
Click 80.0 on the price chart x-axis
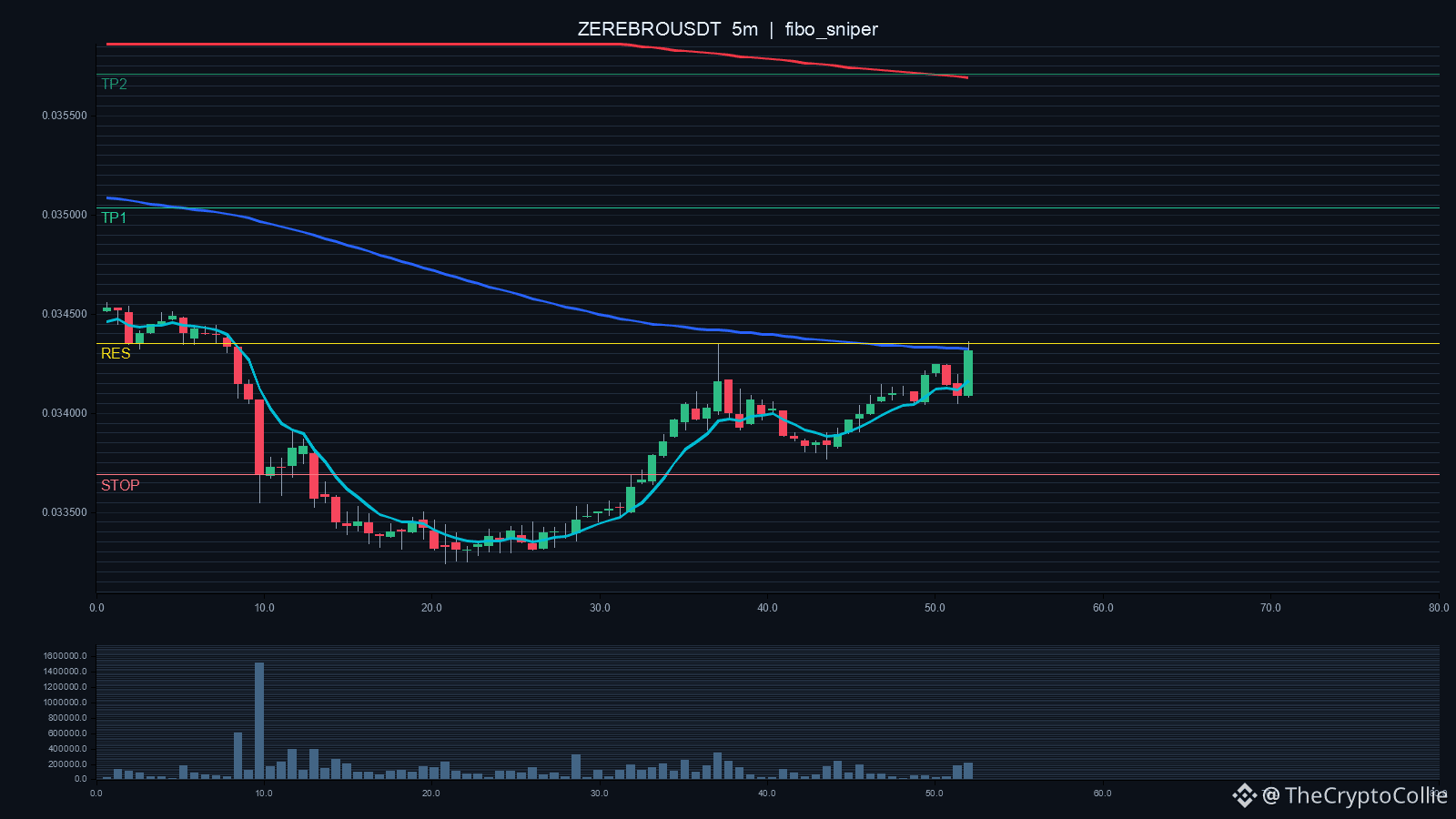(x=1438, y=608)
